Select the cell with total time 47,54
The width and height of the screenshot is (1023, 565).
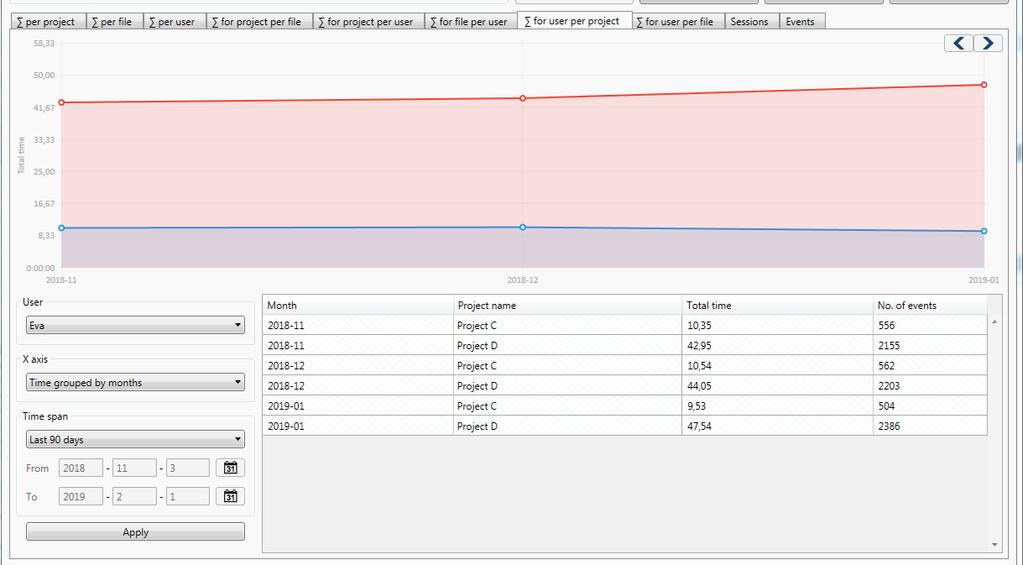coord(778,426)
